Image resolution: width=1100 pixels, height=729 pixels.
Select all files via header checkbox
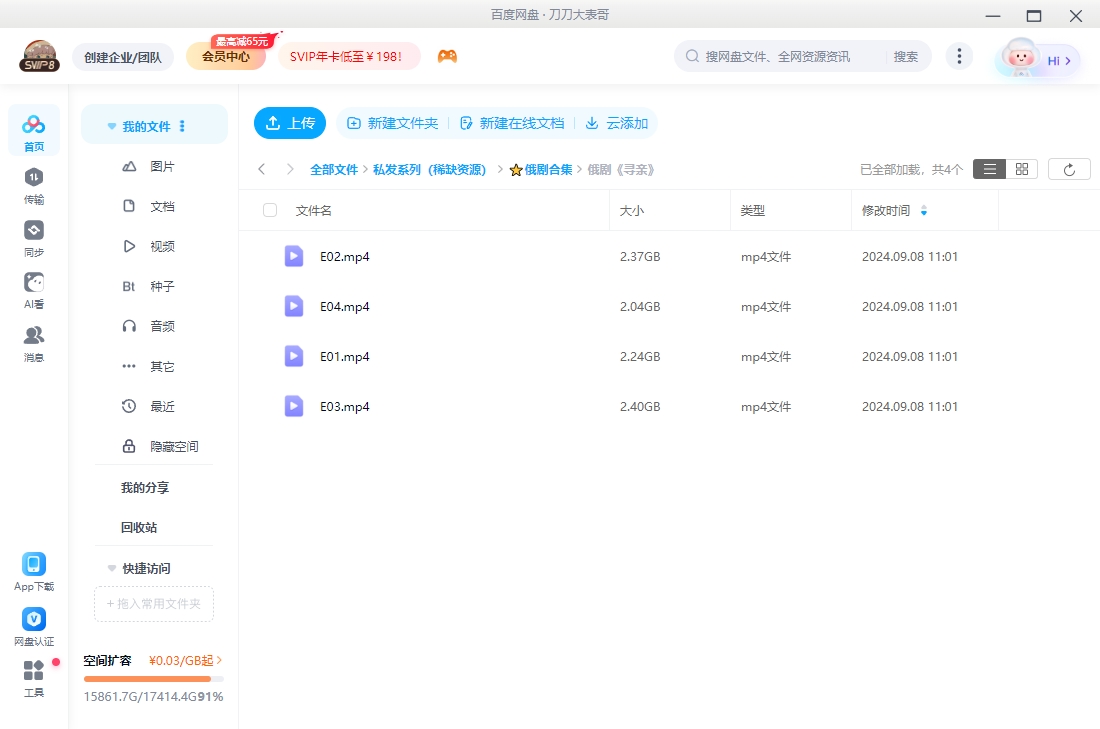pos(268,210)
